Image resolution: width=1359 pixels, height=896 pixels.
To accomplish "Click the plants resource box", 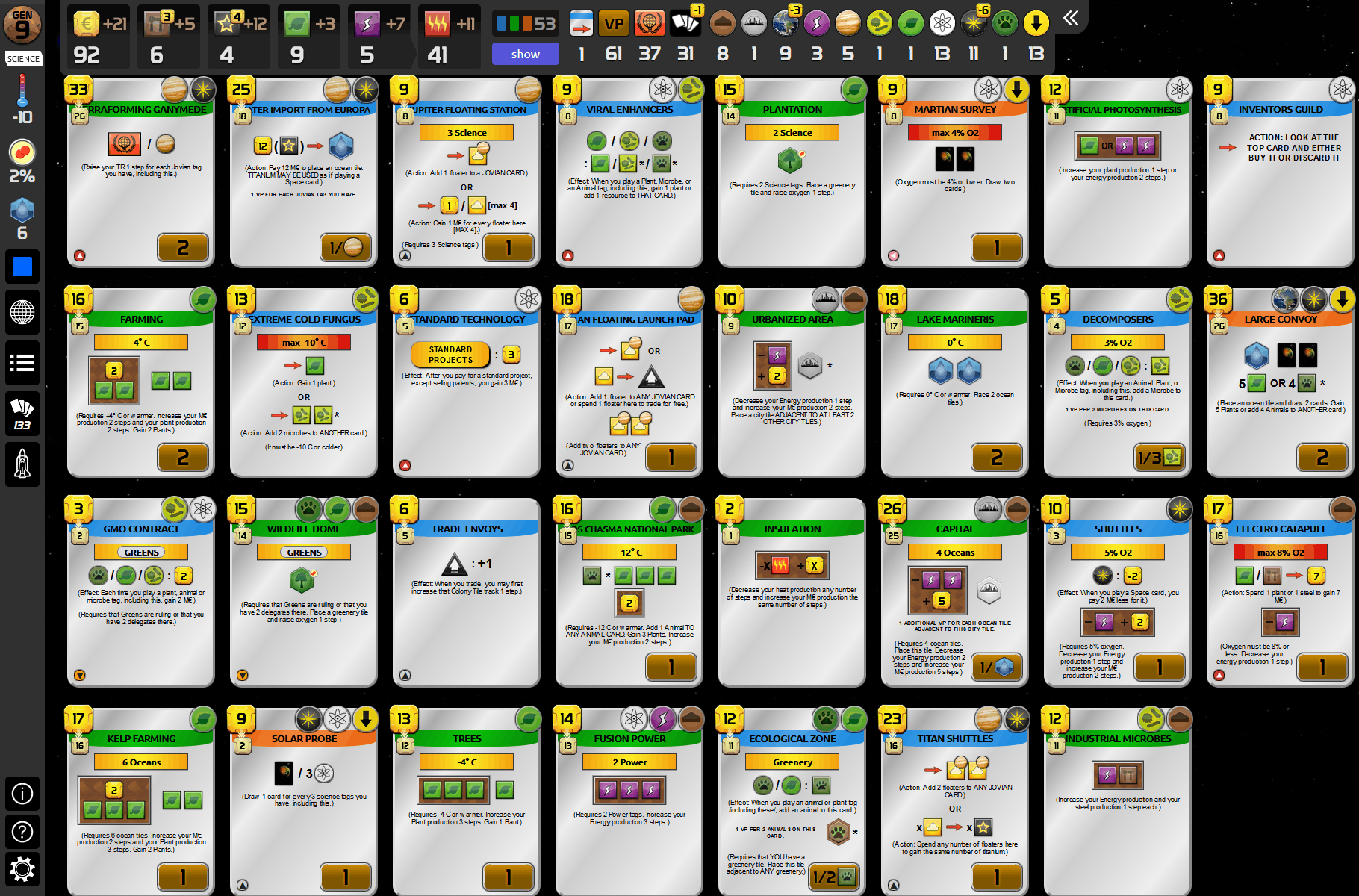I will [x=309, y=37].
